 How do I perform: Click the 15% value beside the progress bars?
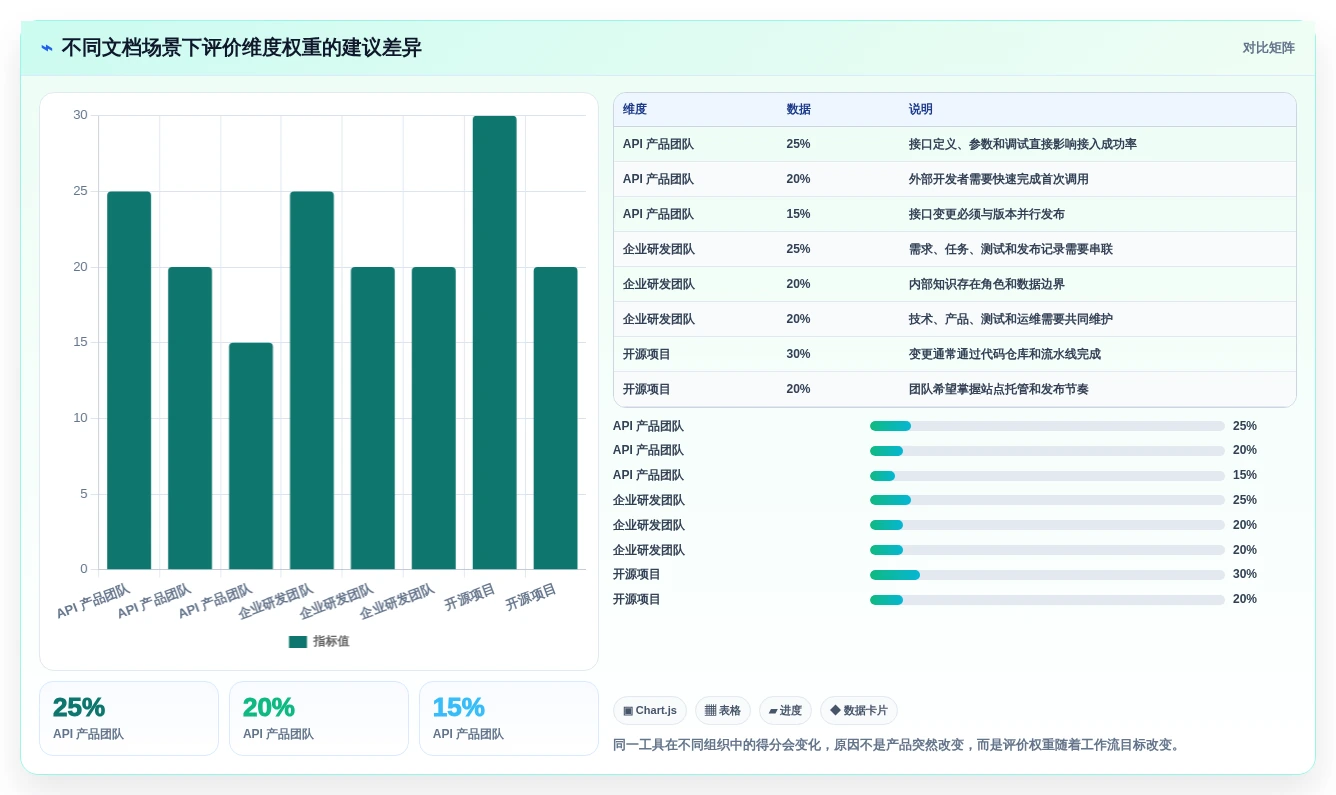pyautogui.click(x=1245, y=476)
